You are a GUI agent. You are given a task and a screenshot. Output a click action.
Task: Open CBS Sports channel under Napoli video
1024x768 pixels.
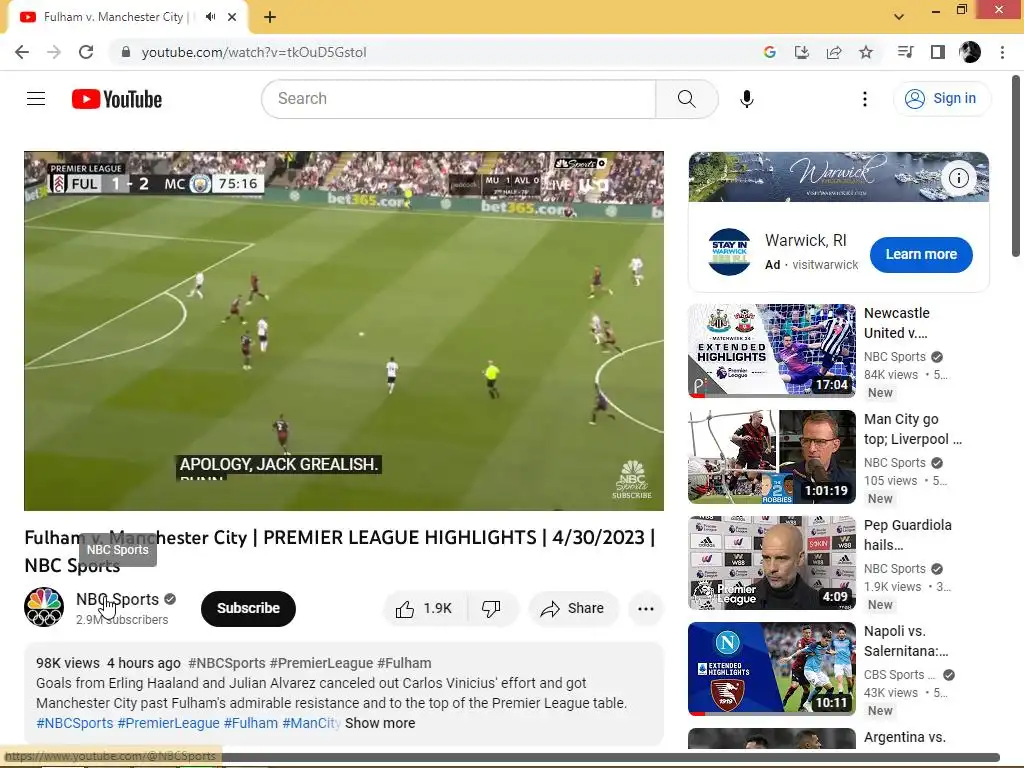pos(899,675)
